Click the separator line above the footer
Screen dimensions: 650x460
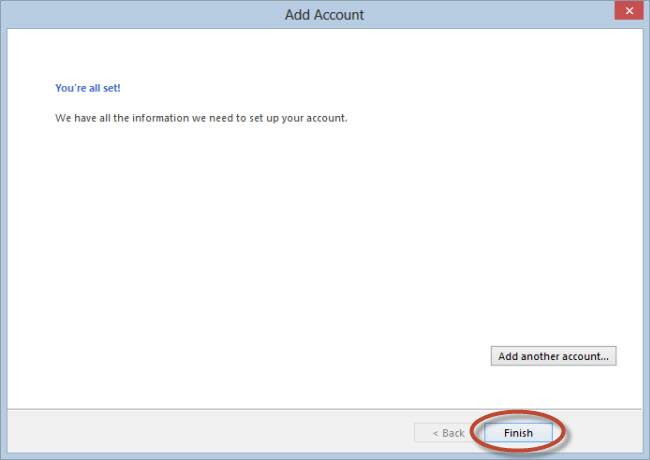(325, 409)
